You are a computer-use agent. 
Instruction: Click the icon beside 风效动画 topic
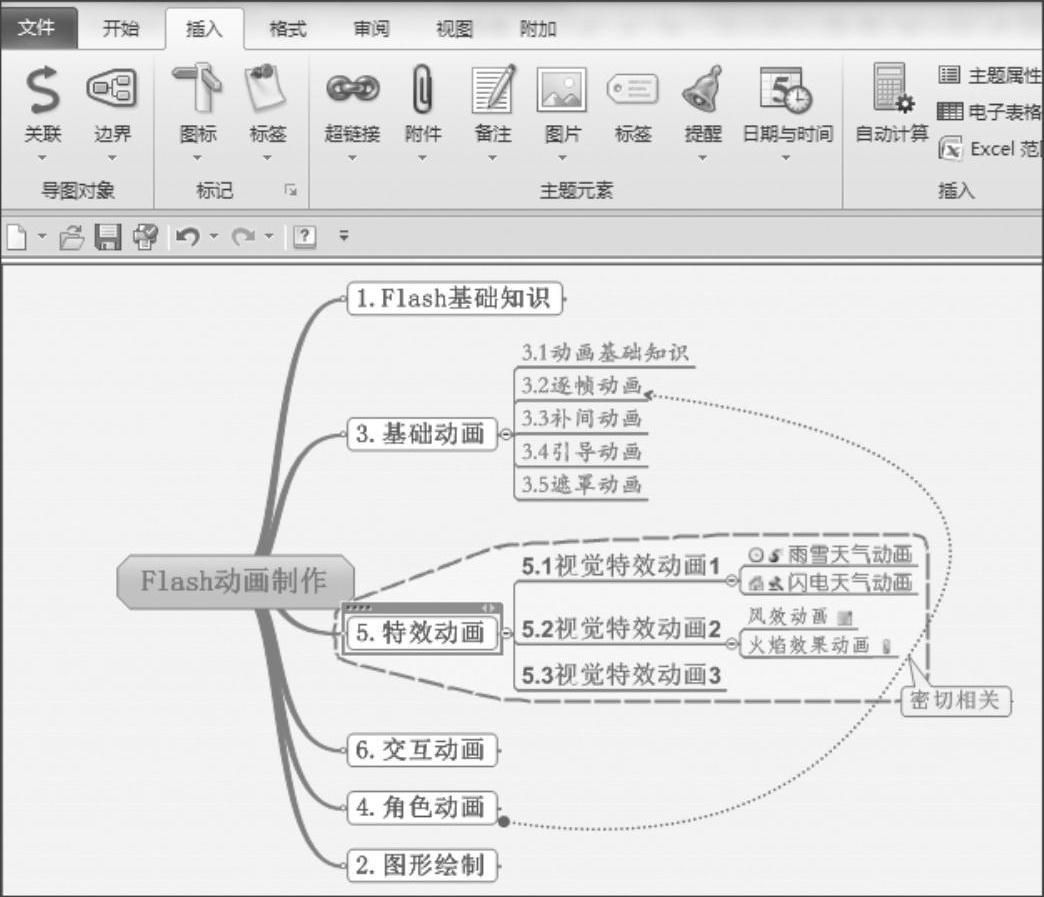pos(845,618)
